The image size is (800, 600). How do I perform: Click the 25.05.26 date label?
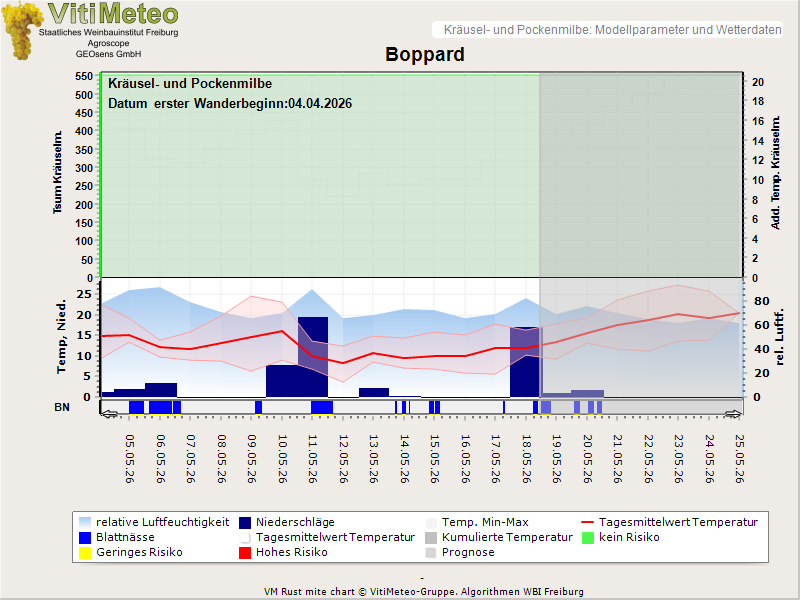(739, 459)
